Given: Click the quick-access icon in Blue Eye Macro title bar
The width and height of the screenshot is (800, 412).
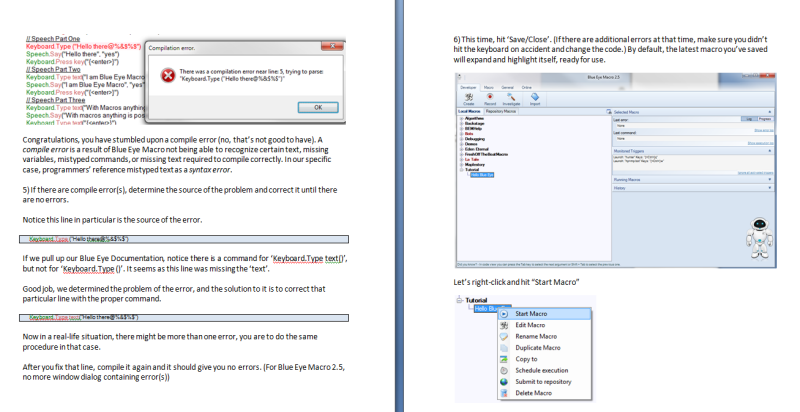Looking at the screenshot, I should click(459, 77).
